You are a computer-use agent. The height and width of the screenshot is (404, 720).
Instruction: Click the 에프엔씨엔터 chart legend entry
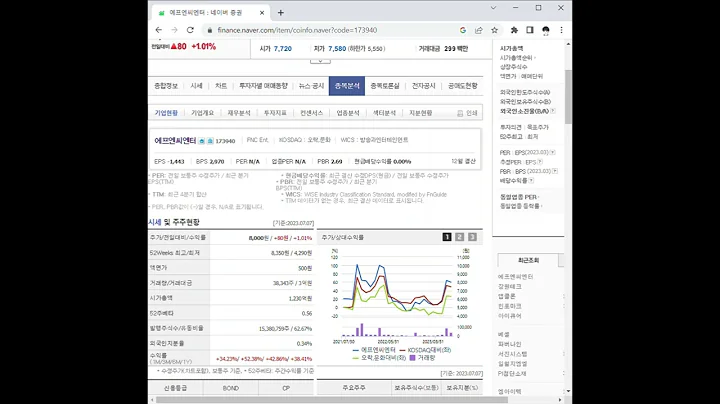click(374, 350)
